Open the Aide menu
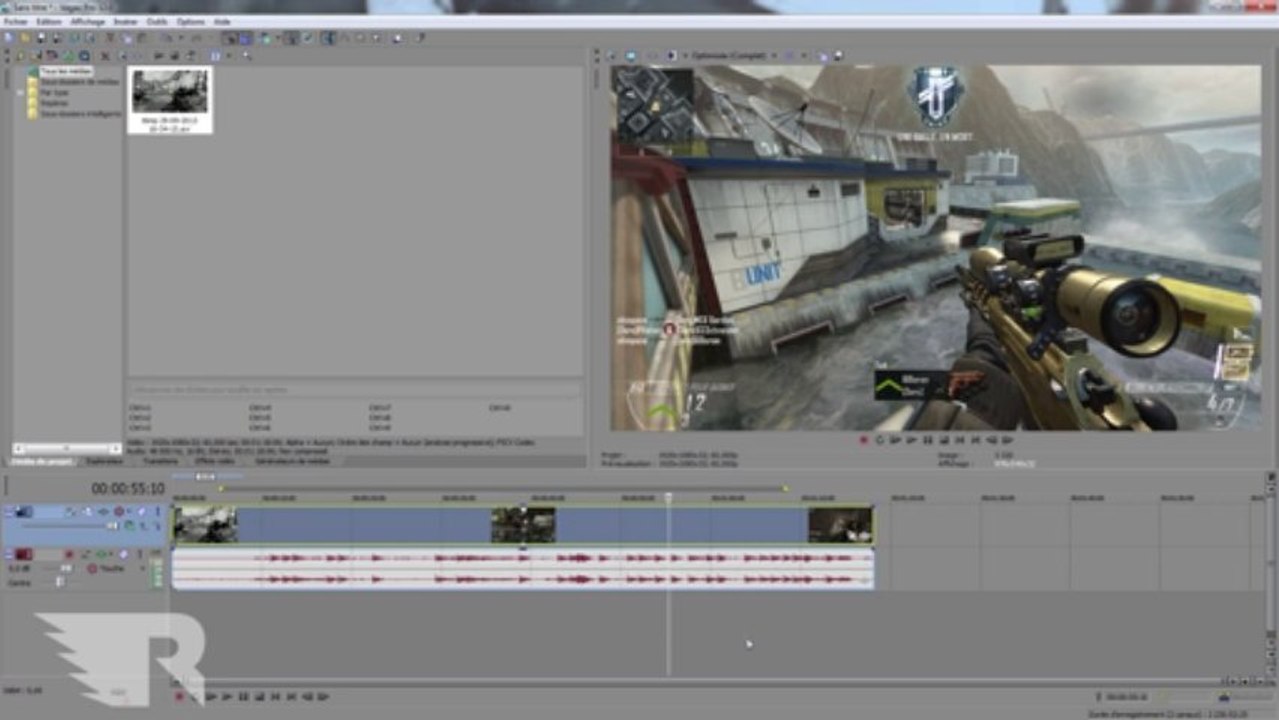 coord(222,21)
